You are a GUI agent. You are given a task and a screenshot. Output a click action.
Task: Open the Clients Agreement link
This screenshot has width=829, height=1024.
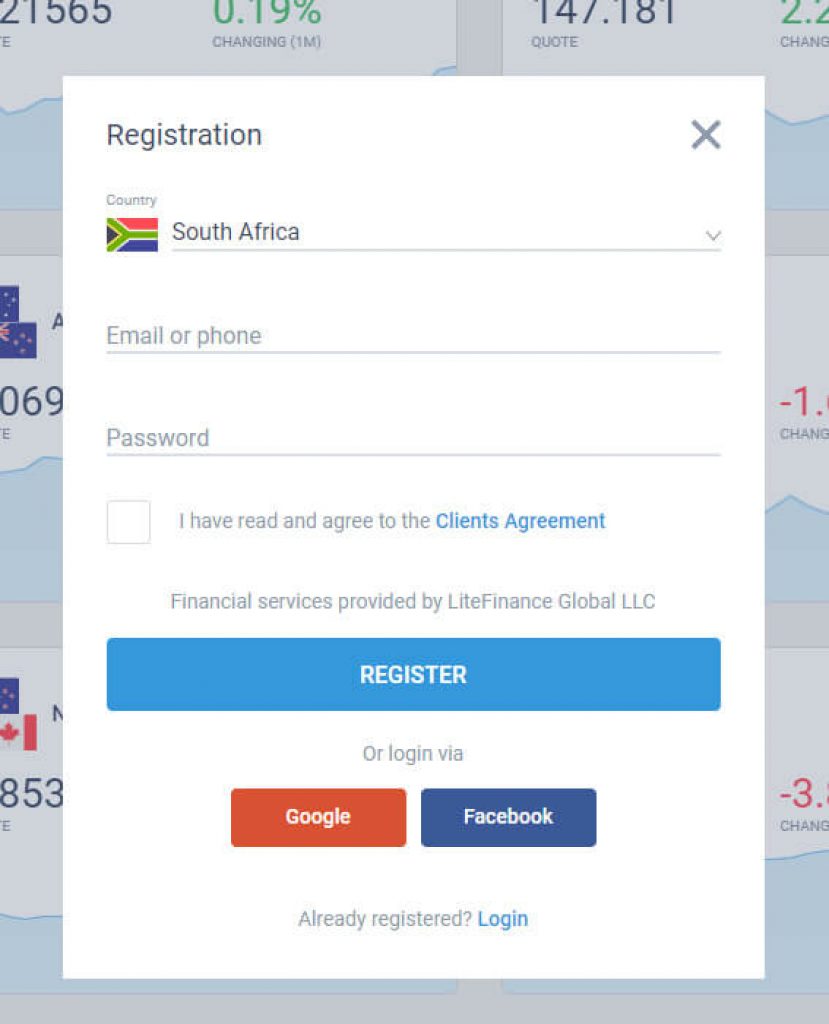click(x=520, y=521)
